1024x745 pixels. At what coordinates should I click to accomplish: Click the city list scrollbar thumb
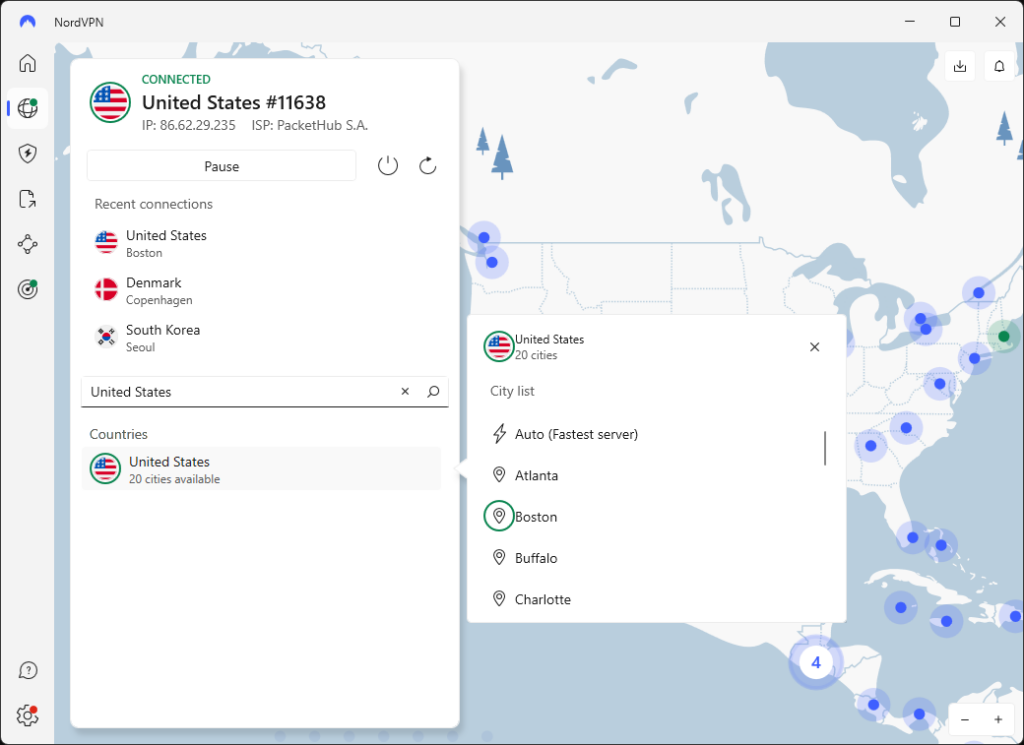tap(825, 448)
